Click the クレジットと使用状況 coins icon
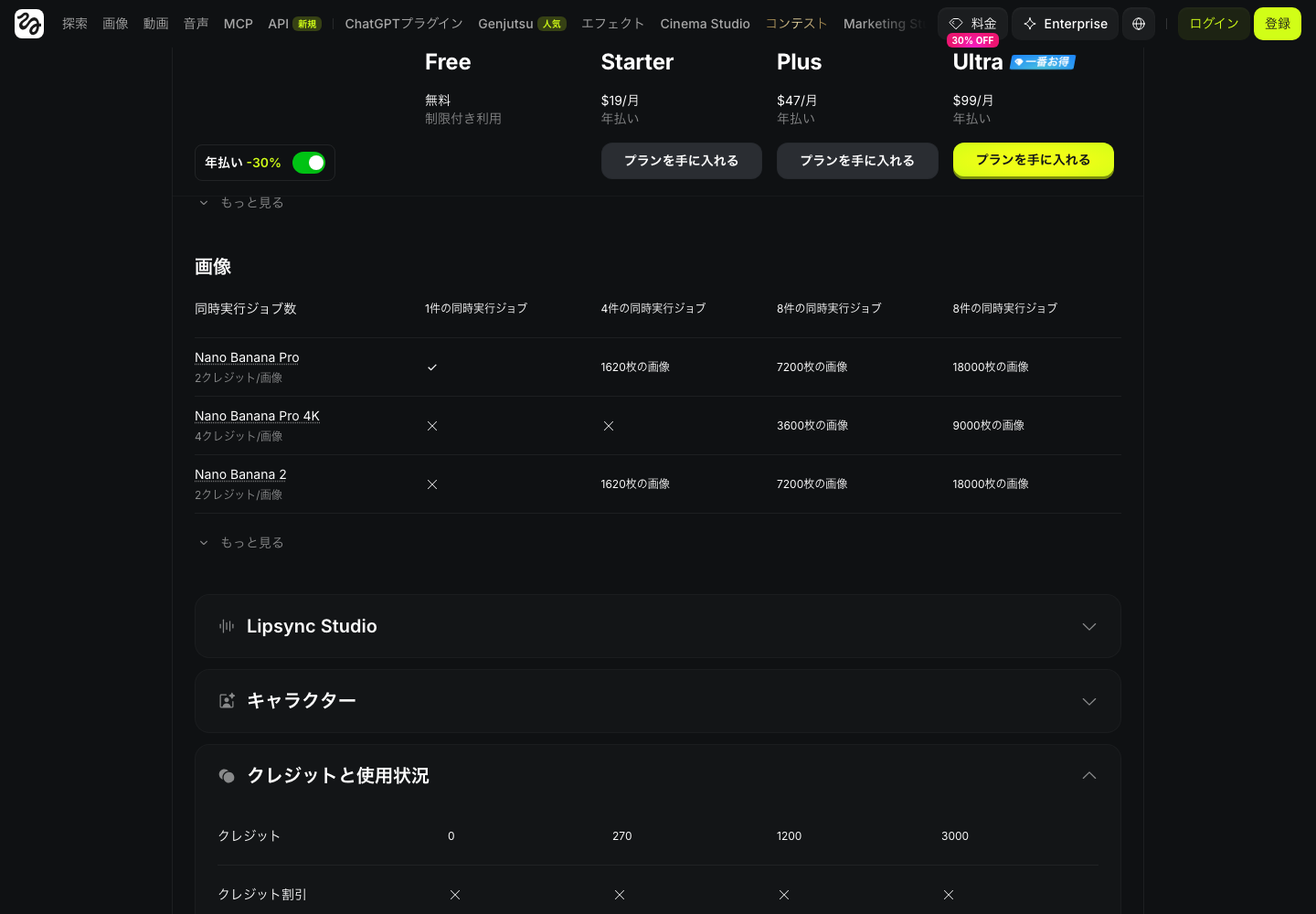The width and height of the screenshot is (1316, 914). pos(227,776)
